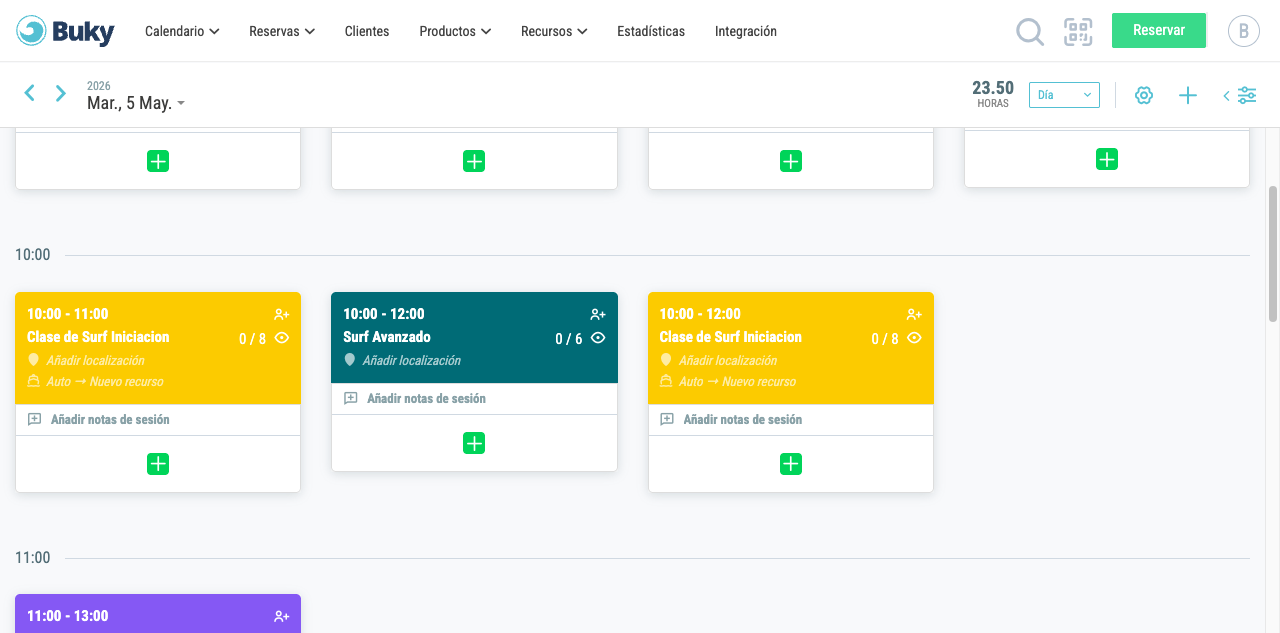Viewport: 1280px width, 633px height.
Task: Open the filter sliders panel icon
Action: [x=1241, y=95]
